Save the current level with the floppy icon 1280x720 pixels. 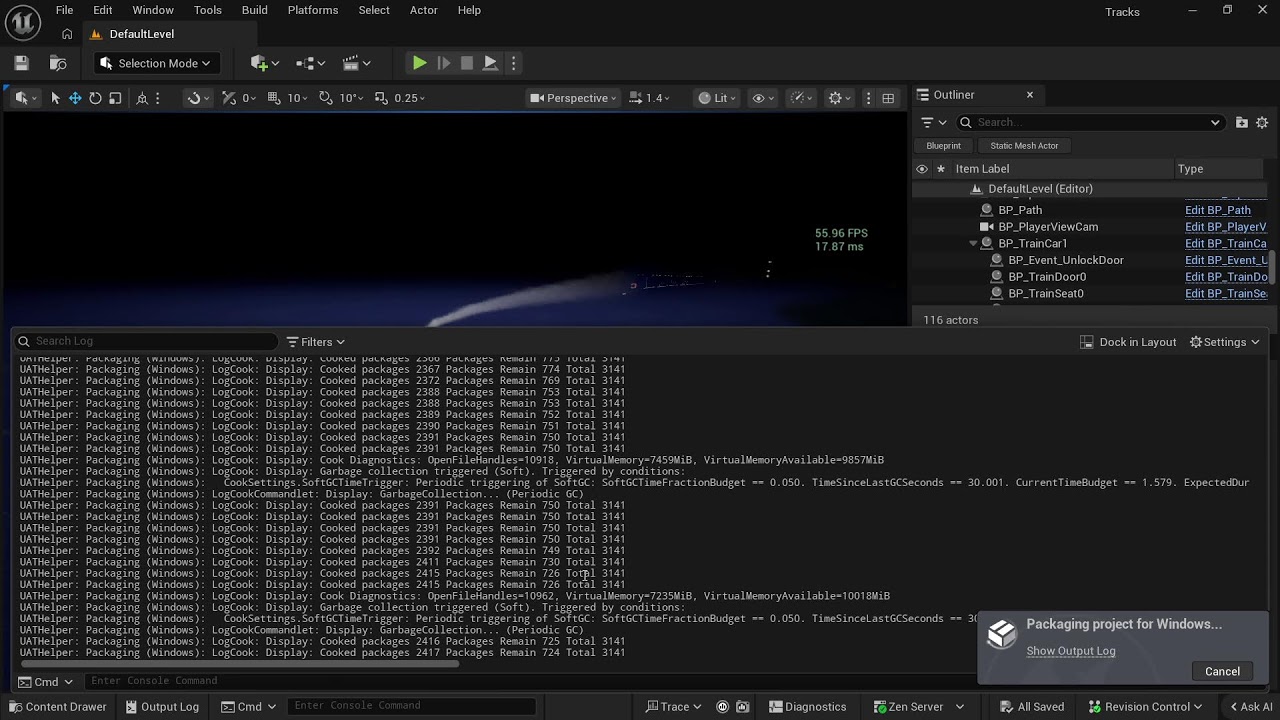21,63
